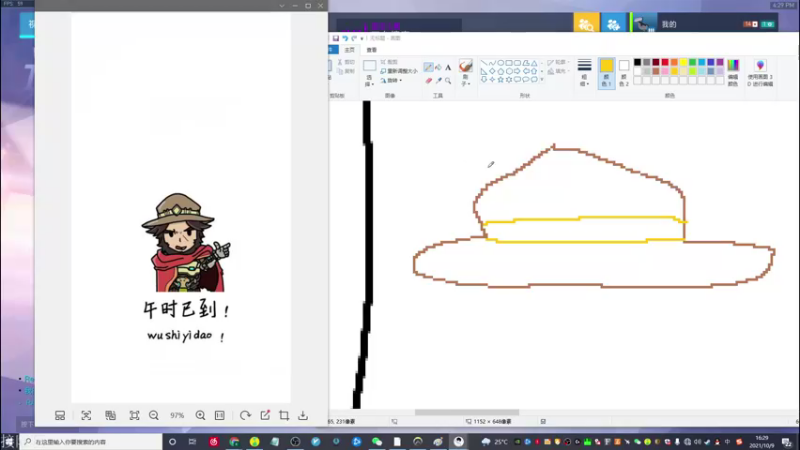The width and height of the screenshot is (800, 450).
Task: Click the actual size 1:1 icon in viewer
Action: click(220, 415)
